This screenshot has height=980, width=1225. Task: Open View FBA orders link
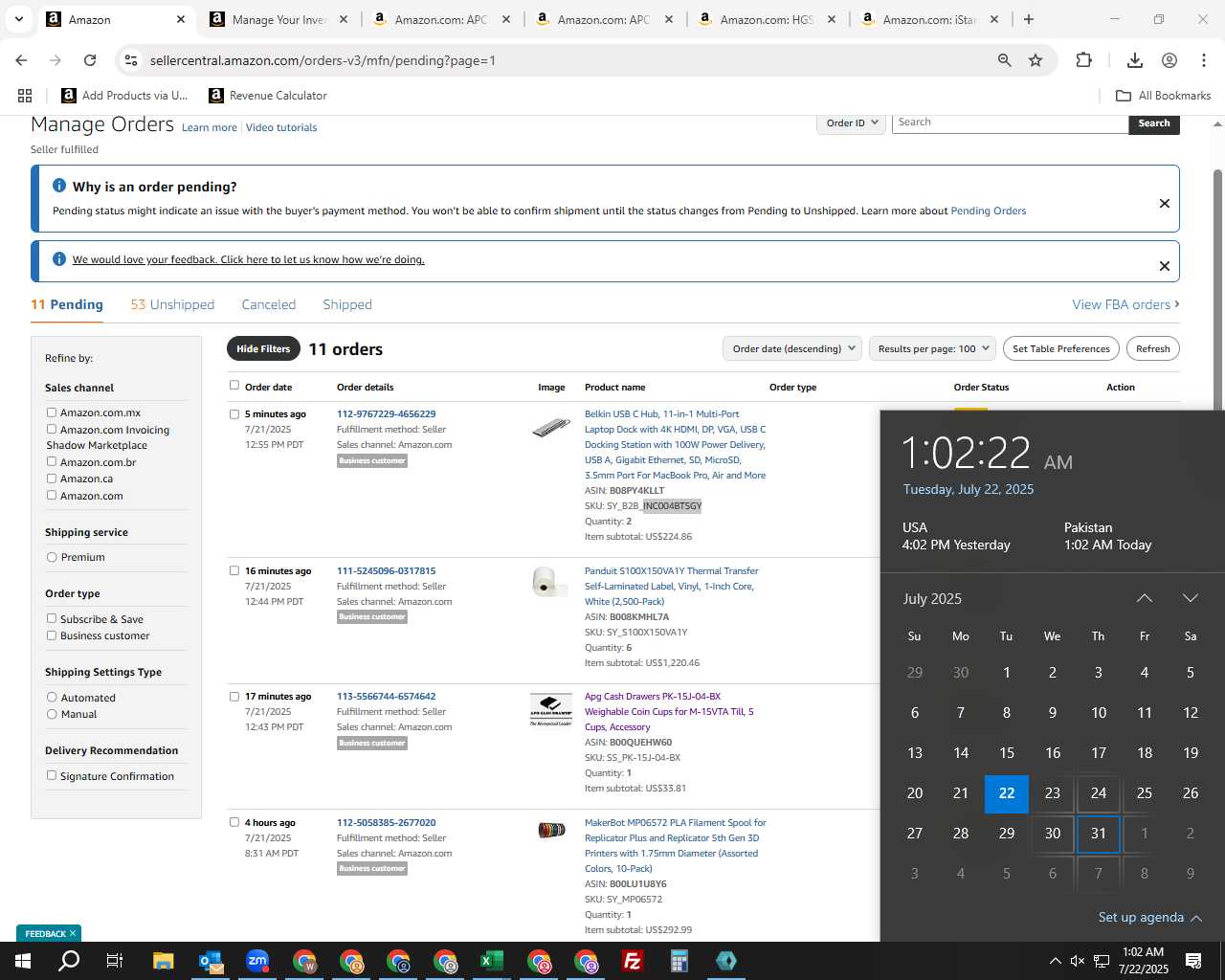pyautogui.click(x=1125, y=304)
